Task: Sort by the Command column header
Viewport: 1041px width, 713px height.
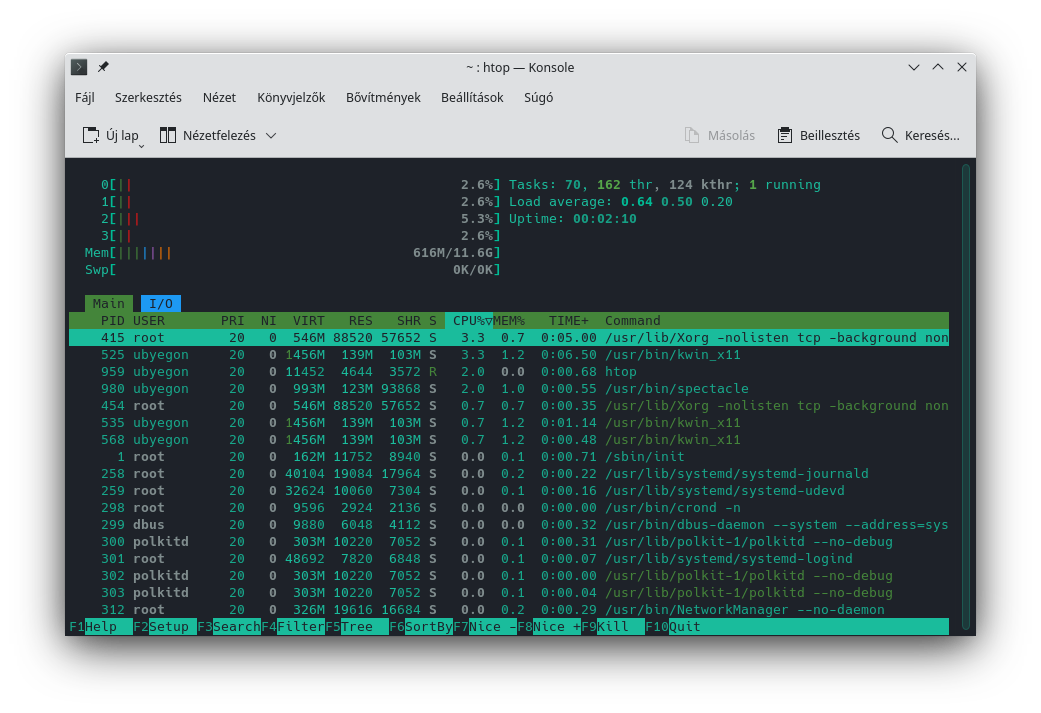Action: [633, 321]
